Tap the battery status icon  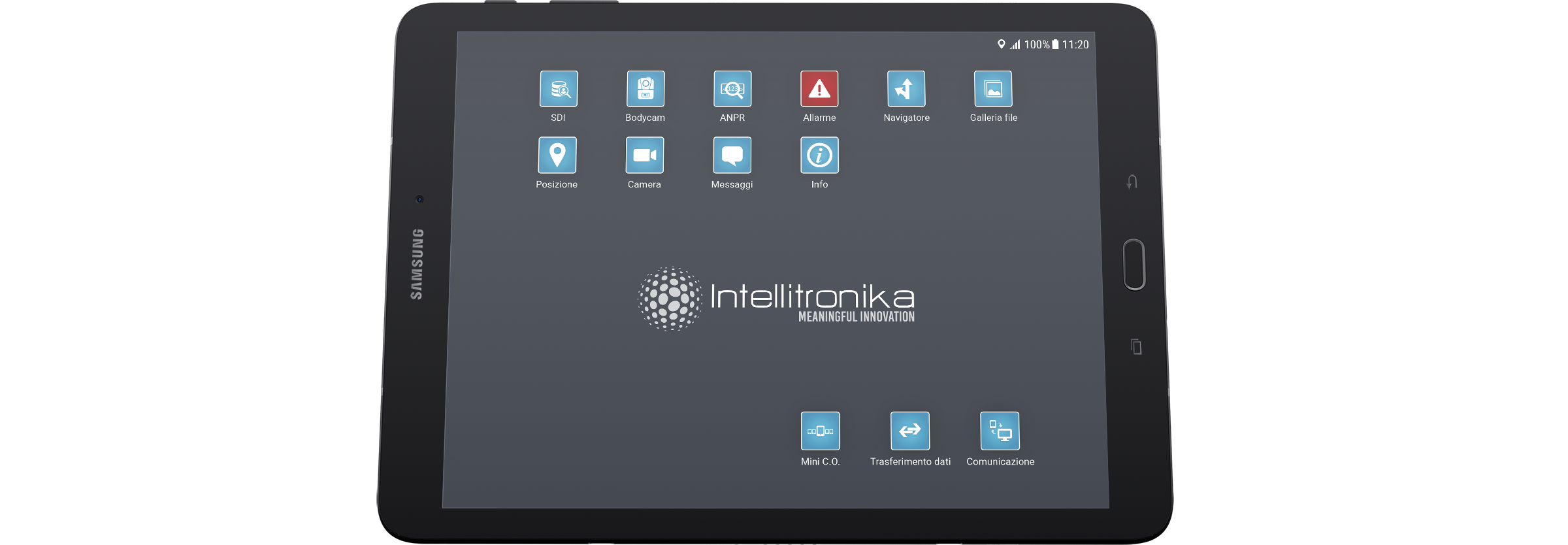(1055, 44)
